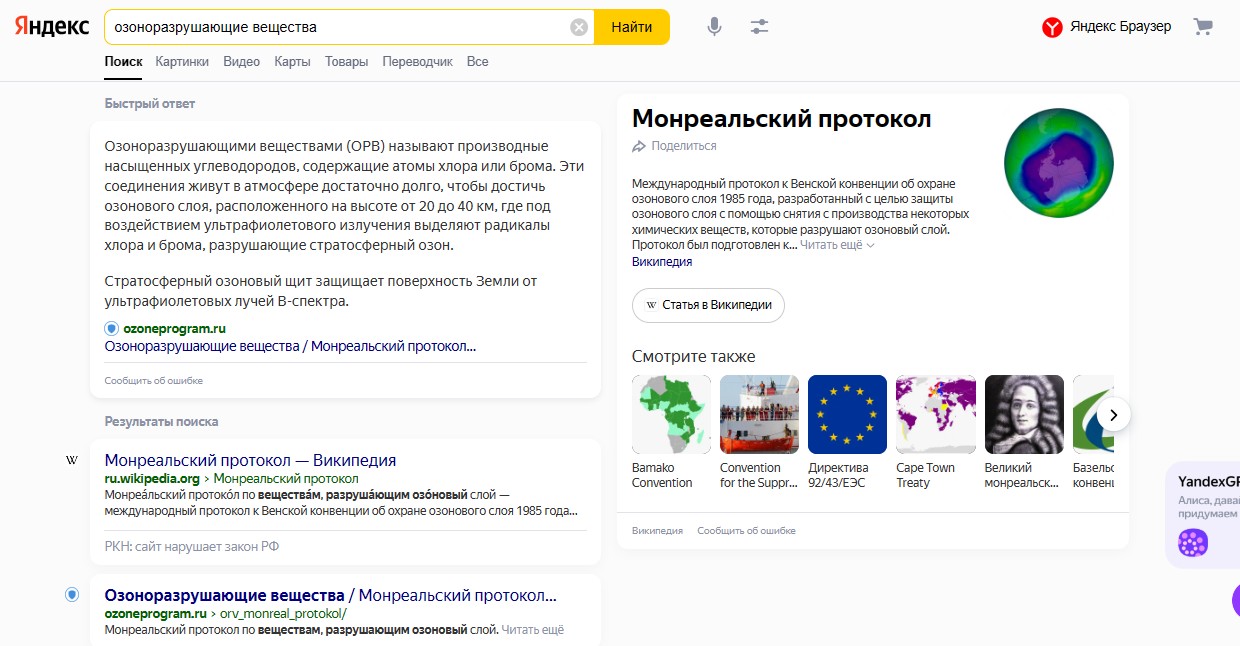Open the Convention for the Suppr... ship thumbnail

759,414
